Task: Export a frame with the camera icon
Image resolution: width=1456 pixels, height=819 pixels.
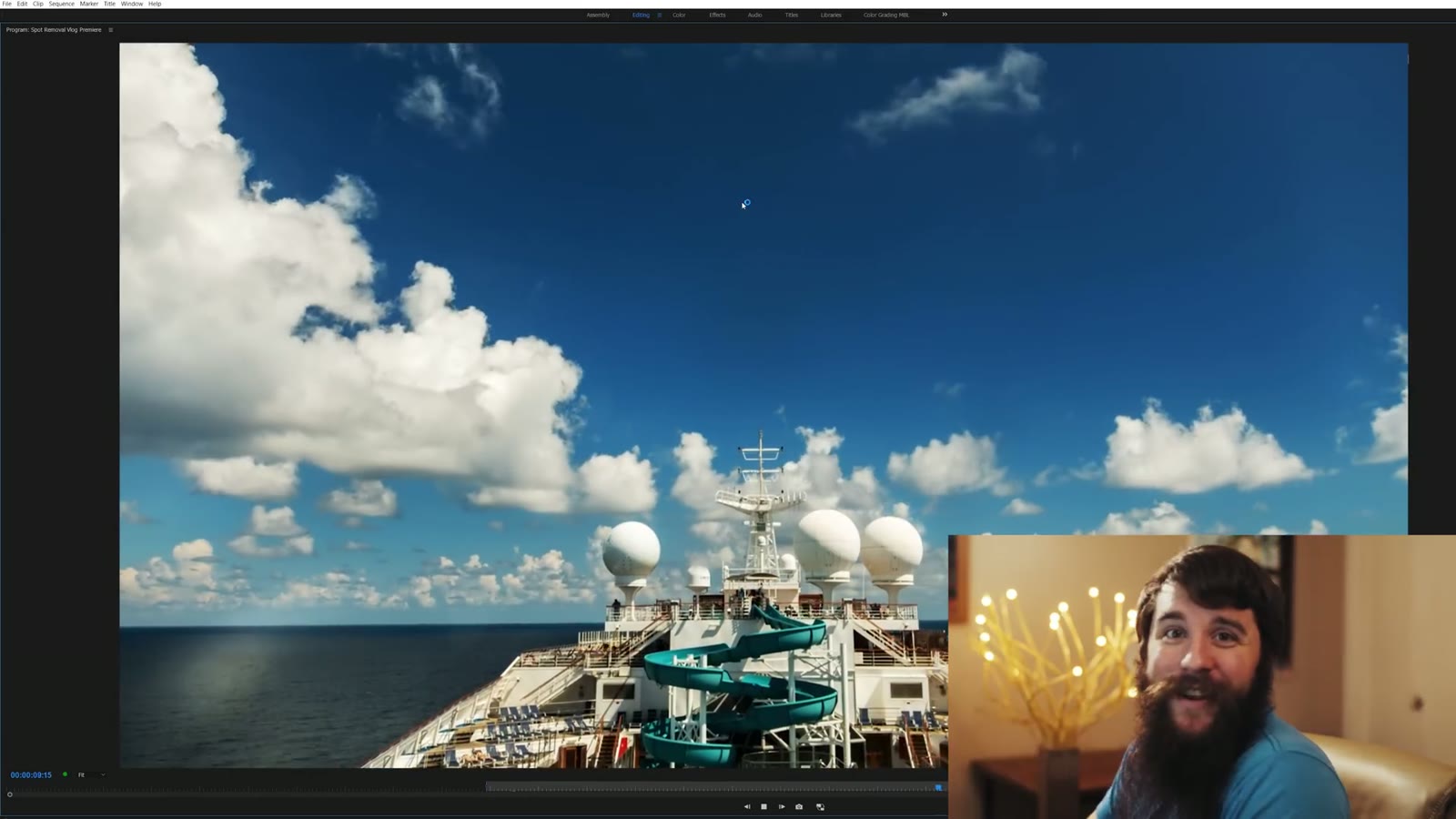Action: [x=799, y=806]
